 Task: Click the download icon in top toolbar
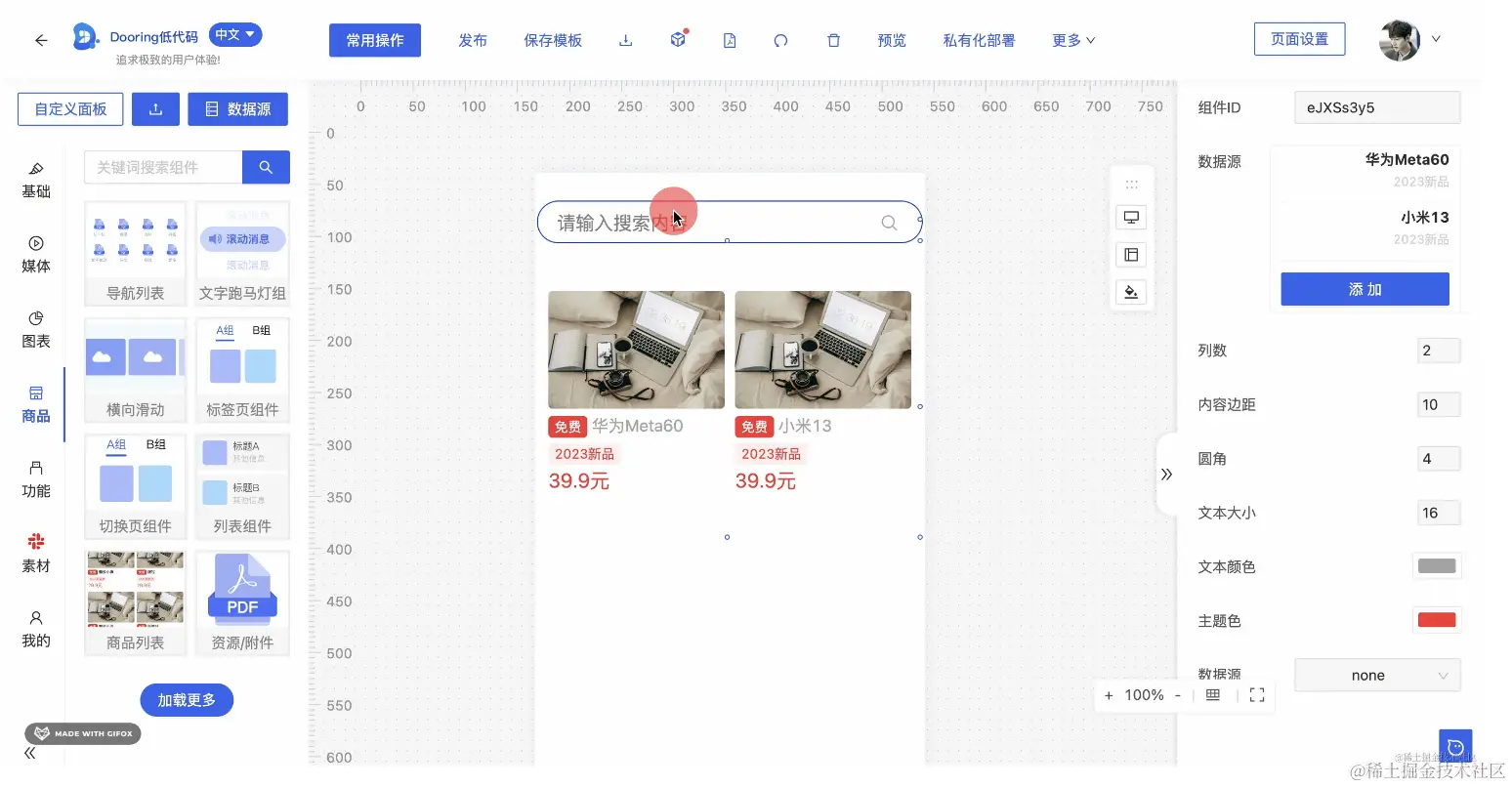(x=626, y=40)
